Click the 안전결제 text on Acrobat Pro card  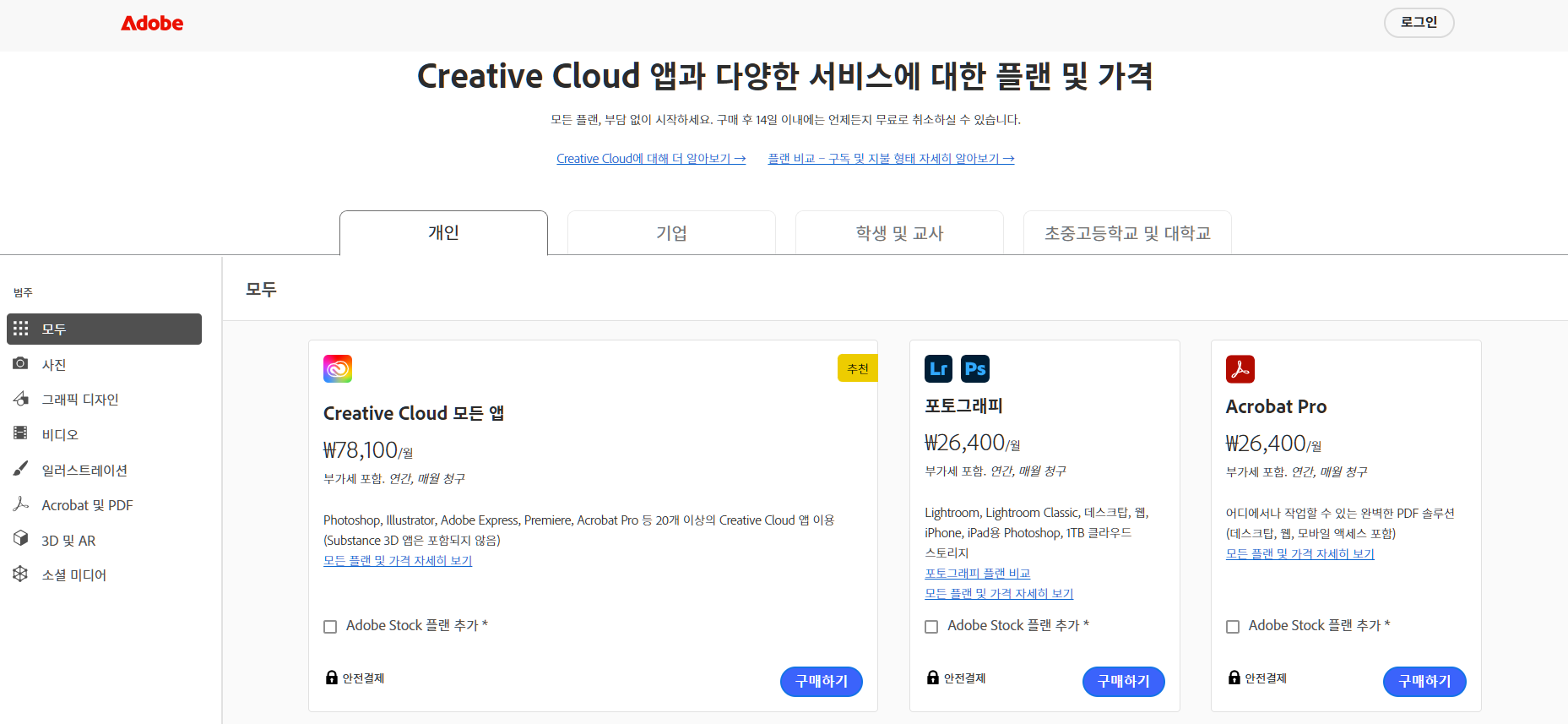(1266, 678)
